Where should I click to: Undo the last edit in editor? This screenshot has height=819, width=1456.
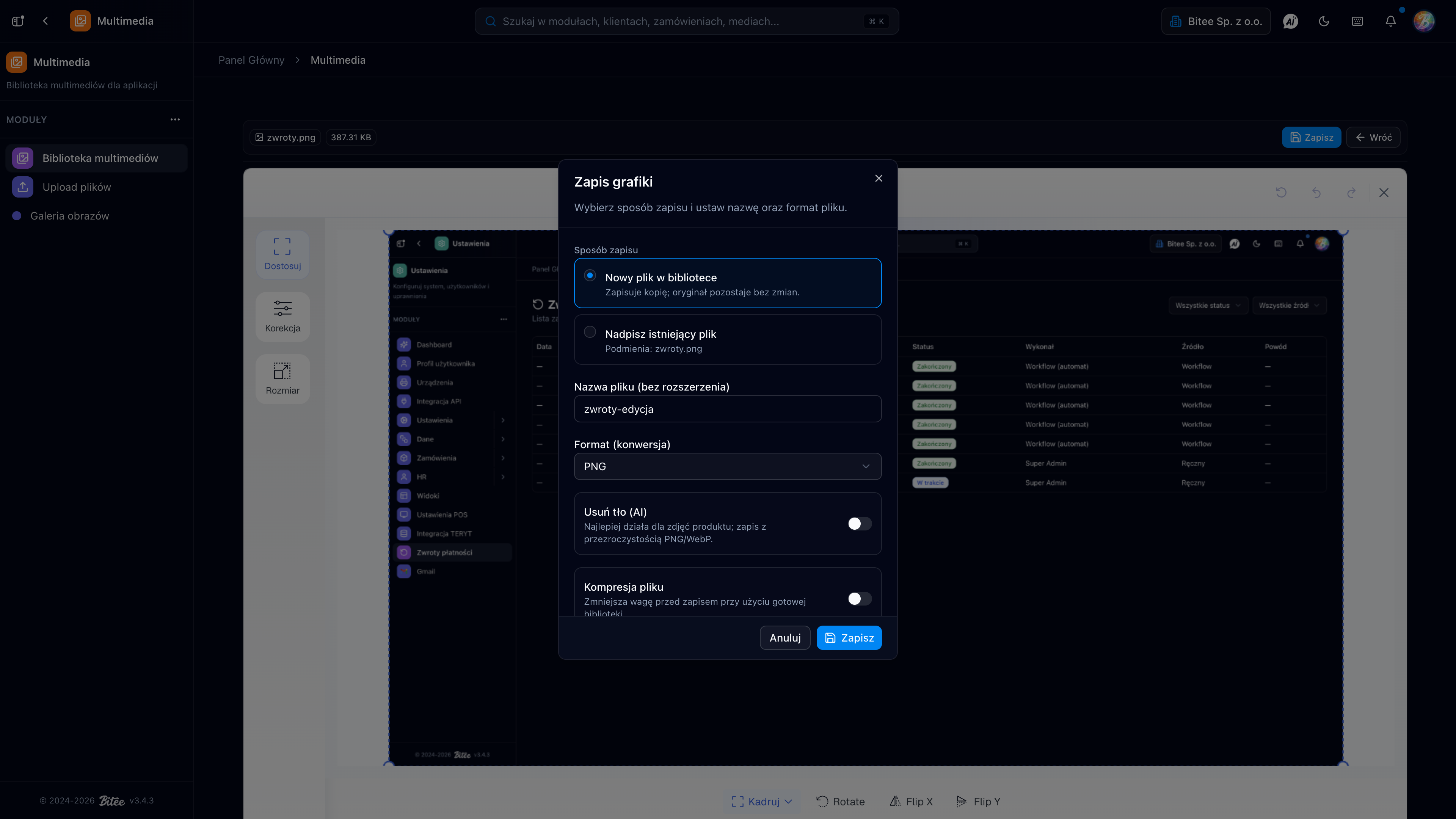[1316, 193]
